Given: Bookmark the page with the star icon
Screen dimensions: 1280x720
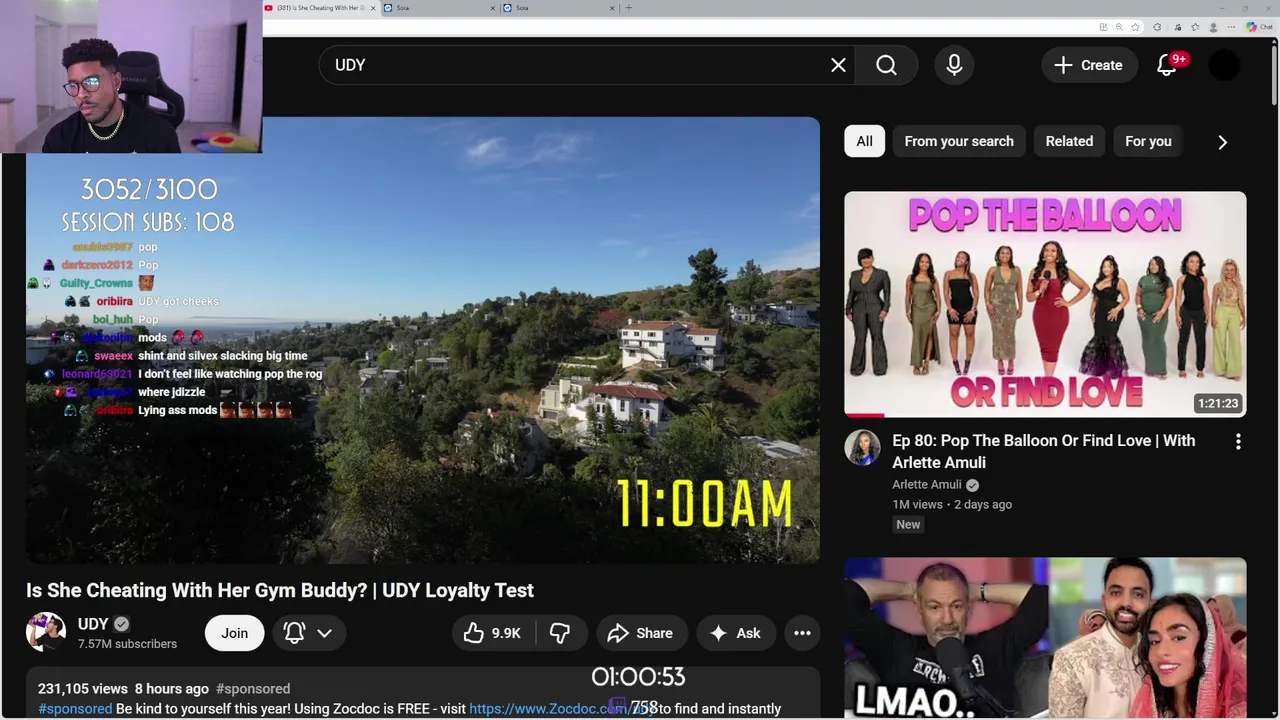Looking at the screenshot, I should tap(1135, 27).
